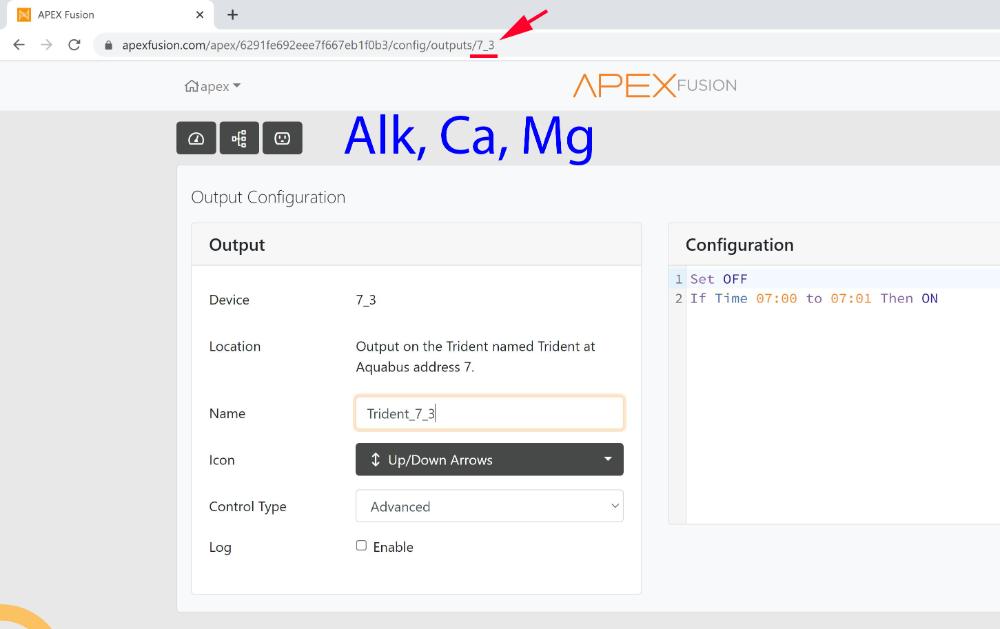Image resolution: width=1000 pixels, height=629 pixels.
Task: Click the APEX Fusion tab favicon
Action: click(24, 15)
